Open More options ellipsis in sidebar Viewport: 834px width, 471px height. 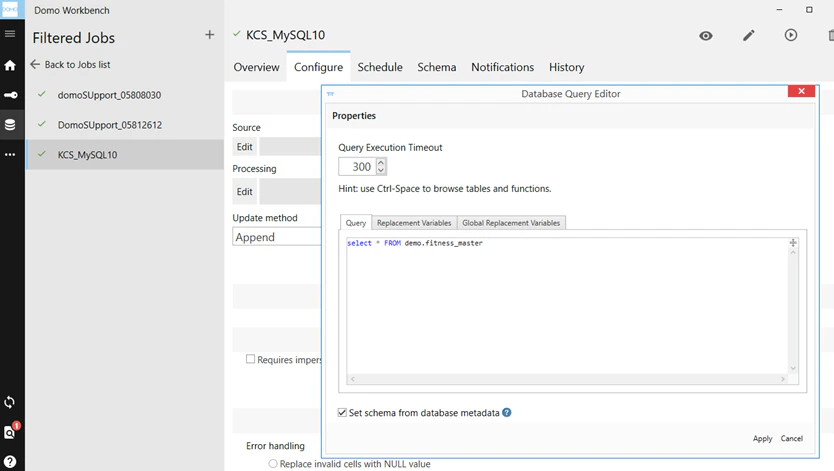pyautogui.click(x=10, y=155)
